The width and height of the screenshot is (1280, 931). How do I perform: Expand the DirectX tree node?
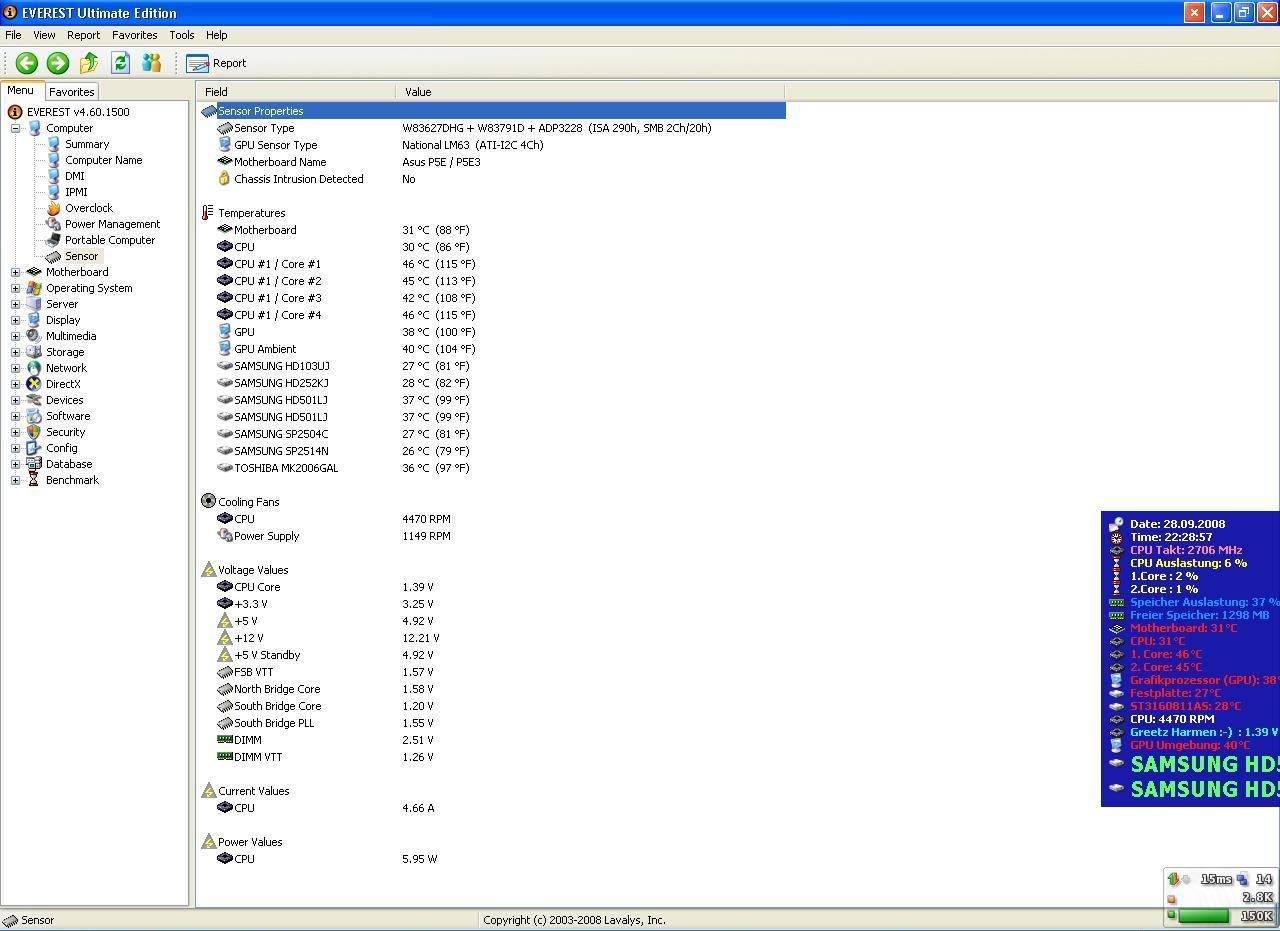coord(15,384)
